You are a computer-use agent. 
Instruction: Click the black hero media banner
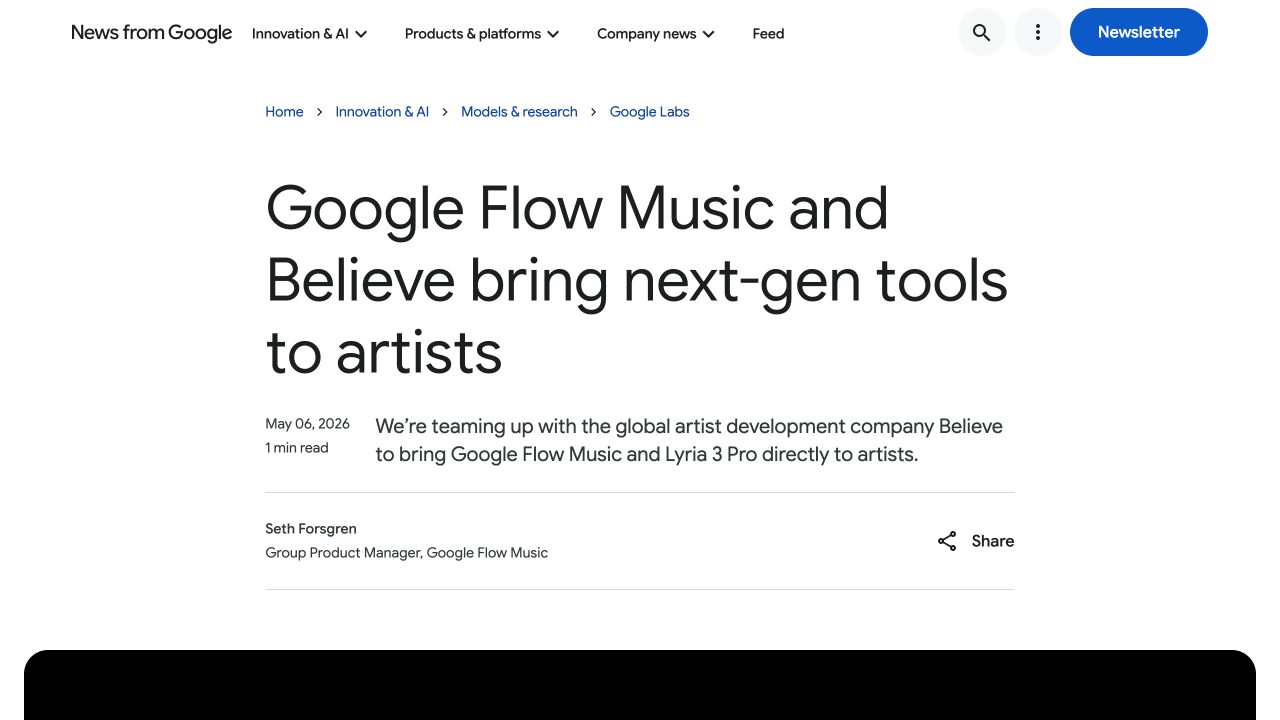640,685
